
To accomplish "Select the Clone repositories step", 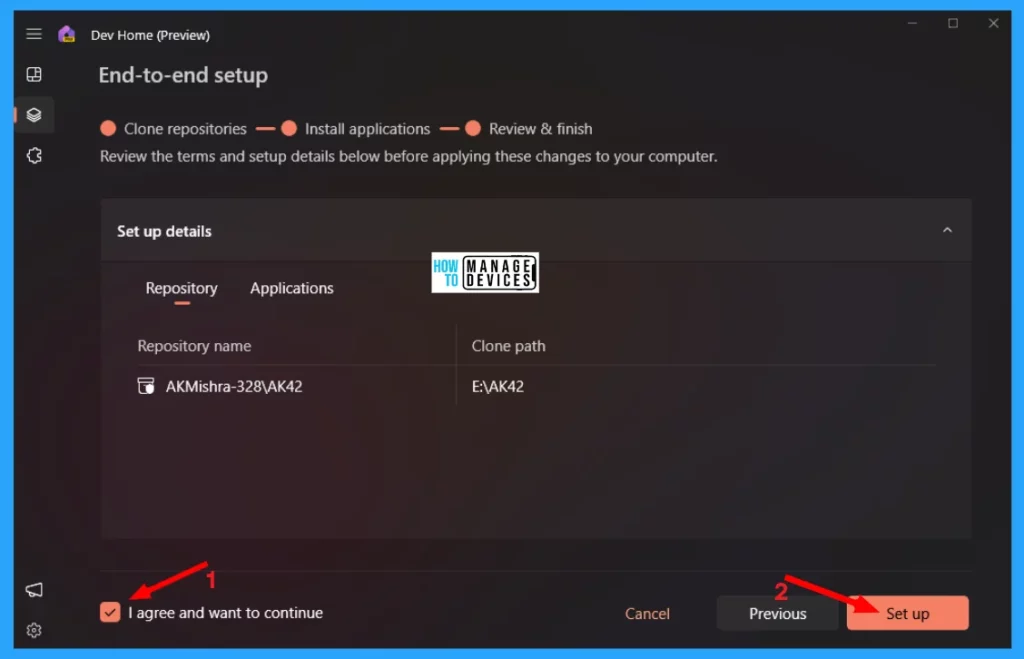I will click(x=173, y=129).
